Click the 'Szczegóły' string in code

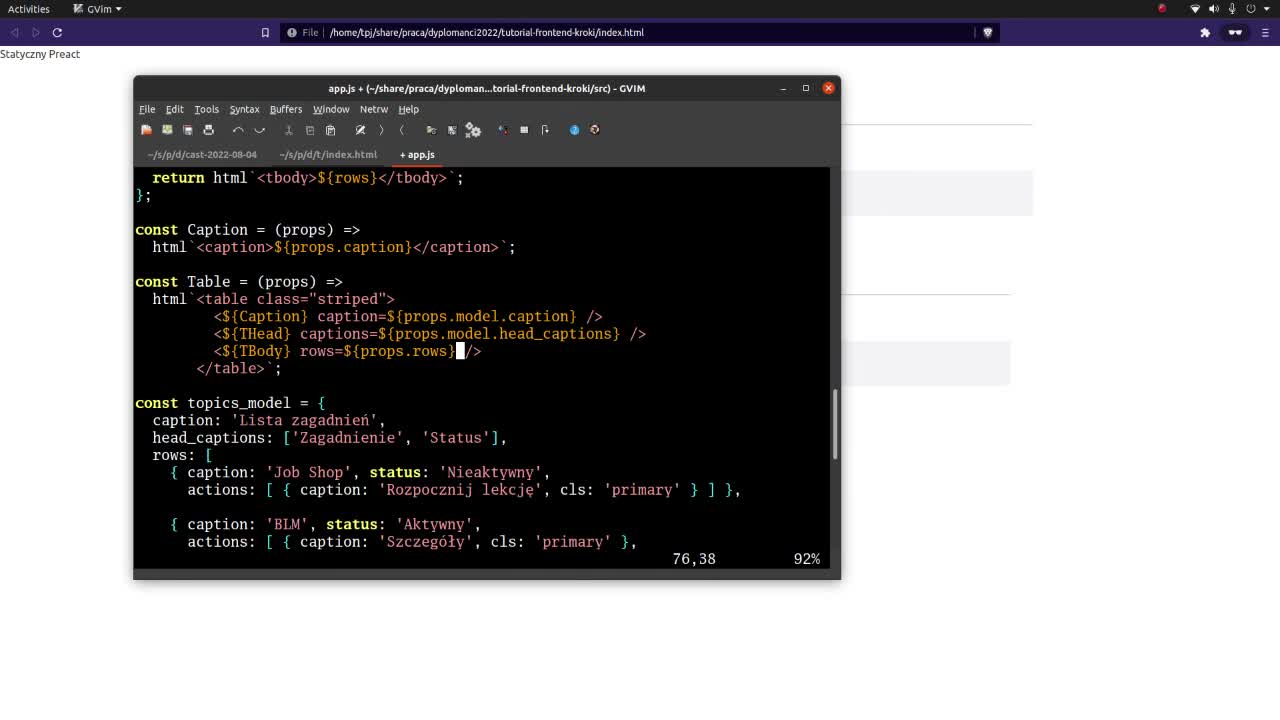(425, 542)
